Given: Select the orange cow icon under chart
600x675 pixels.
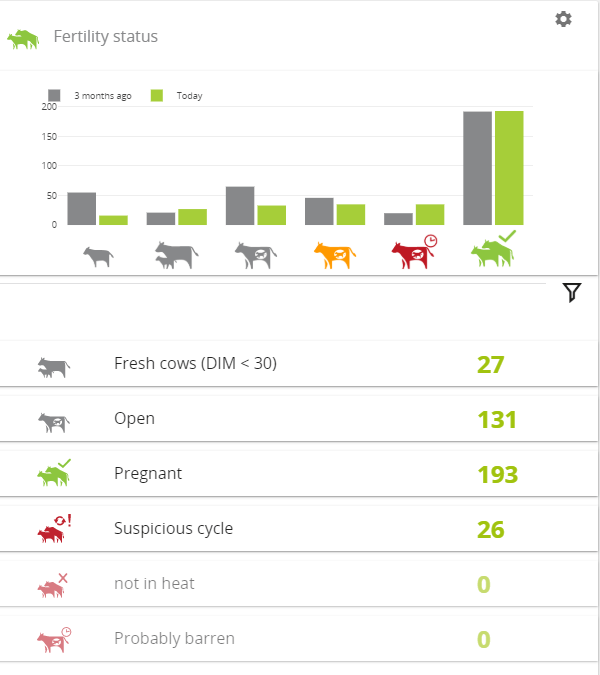Looking at the screenshot, I should (335, 255).
